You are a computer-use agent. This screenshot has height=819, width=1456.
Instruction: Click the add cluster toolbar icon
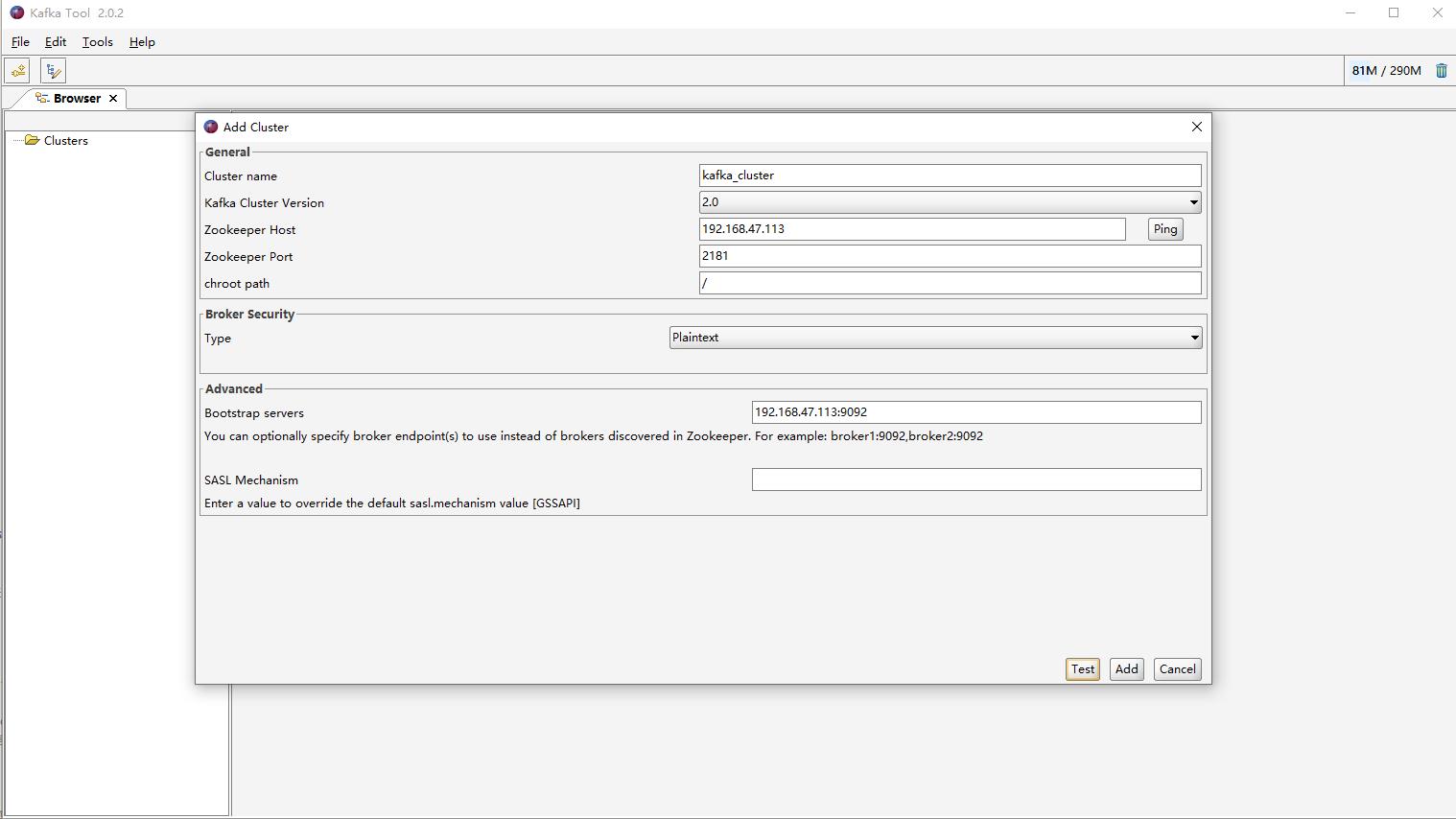pyautogui.click(x=18, y=71)
